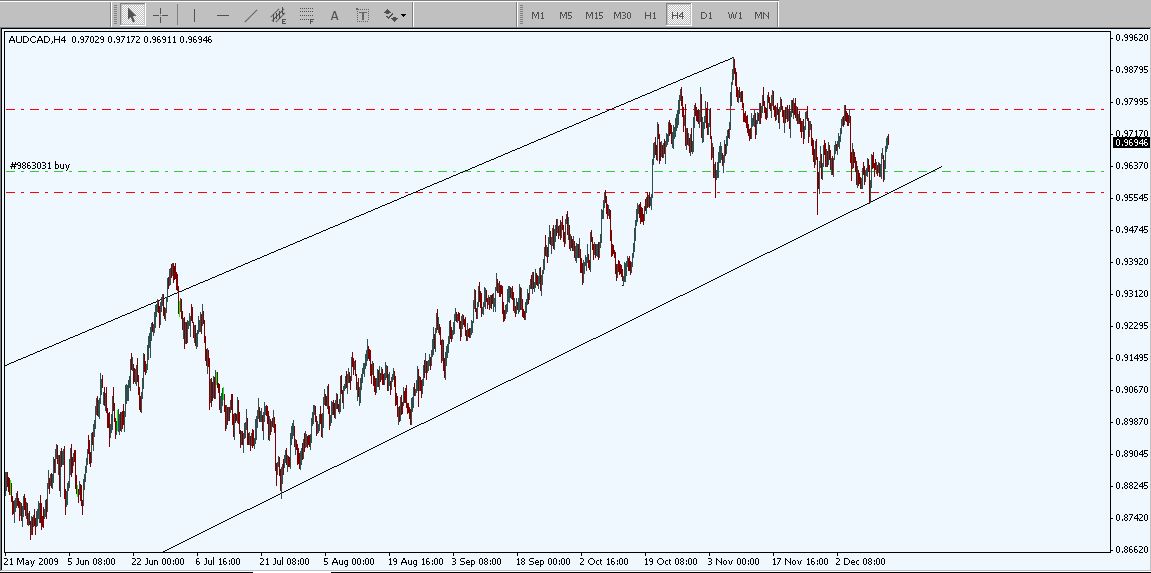Viewport: 1151px width, 573px height.
Task: Switch chart to M15 timeframe
Action: pyautogui.click(x=594, y=15)
